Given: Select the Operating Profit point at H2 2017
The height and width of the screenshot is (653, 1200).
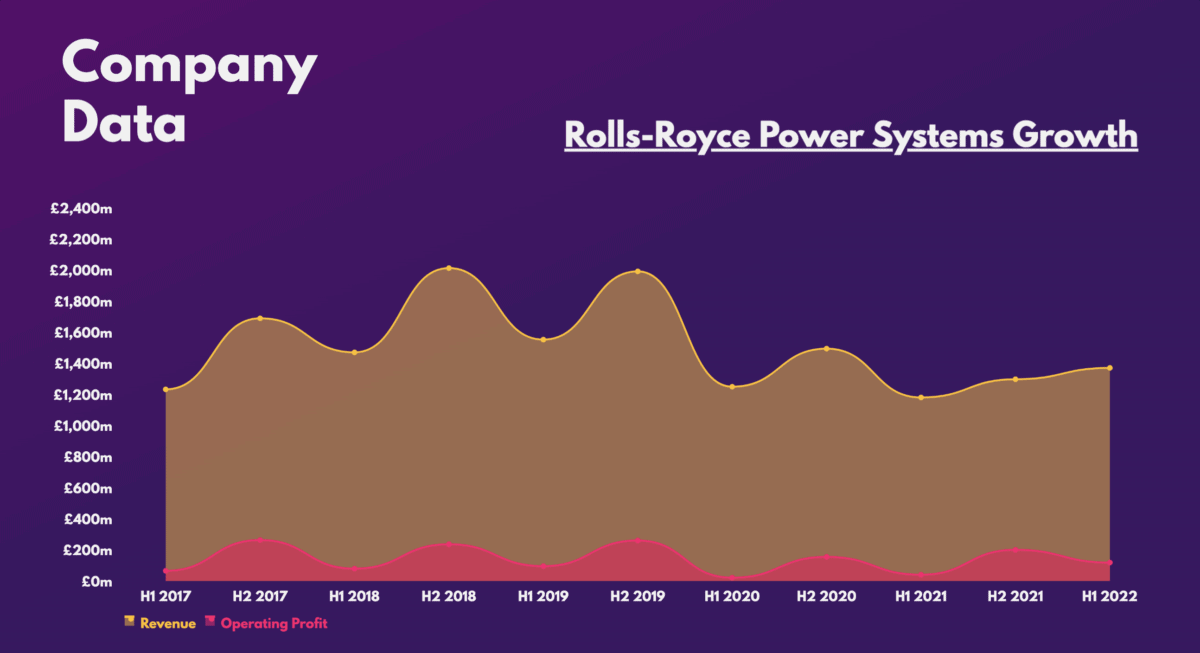Looking at the screenshot, I should (x=261, y=540).
